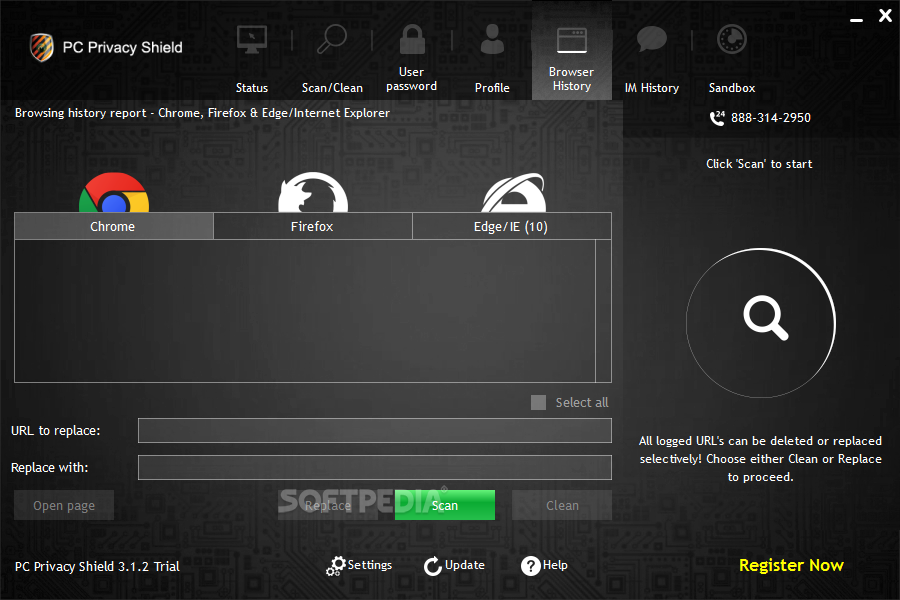This screenshot has width=900, height=600.
Task: Switch to the Edge/IE (10) tab
Action: (x=512, y=226)
